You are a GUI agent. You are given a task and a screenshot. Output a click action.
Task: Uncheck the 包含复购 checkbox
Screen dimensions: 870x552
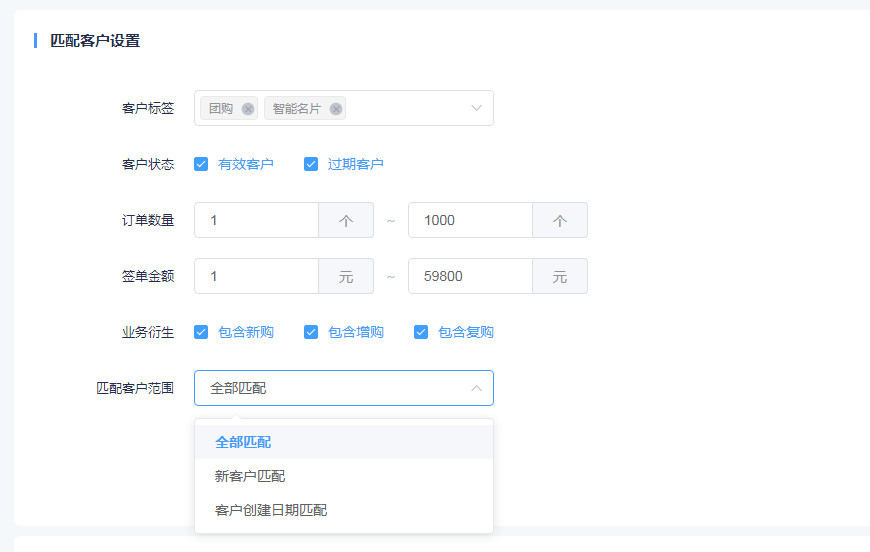coord(421,332)
